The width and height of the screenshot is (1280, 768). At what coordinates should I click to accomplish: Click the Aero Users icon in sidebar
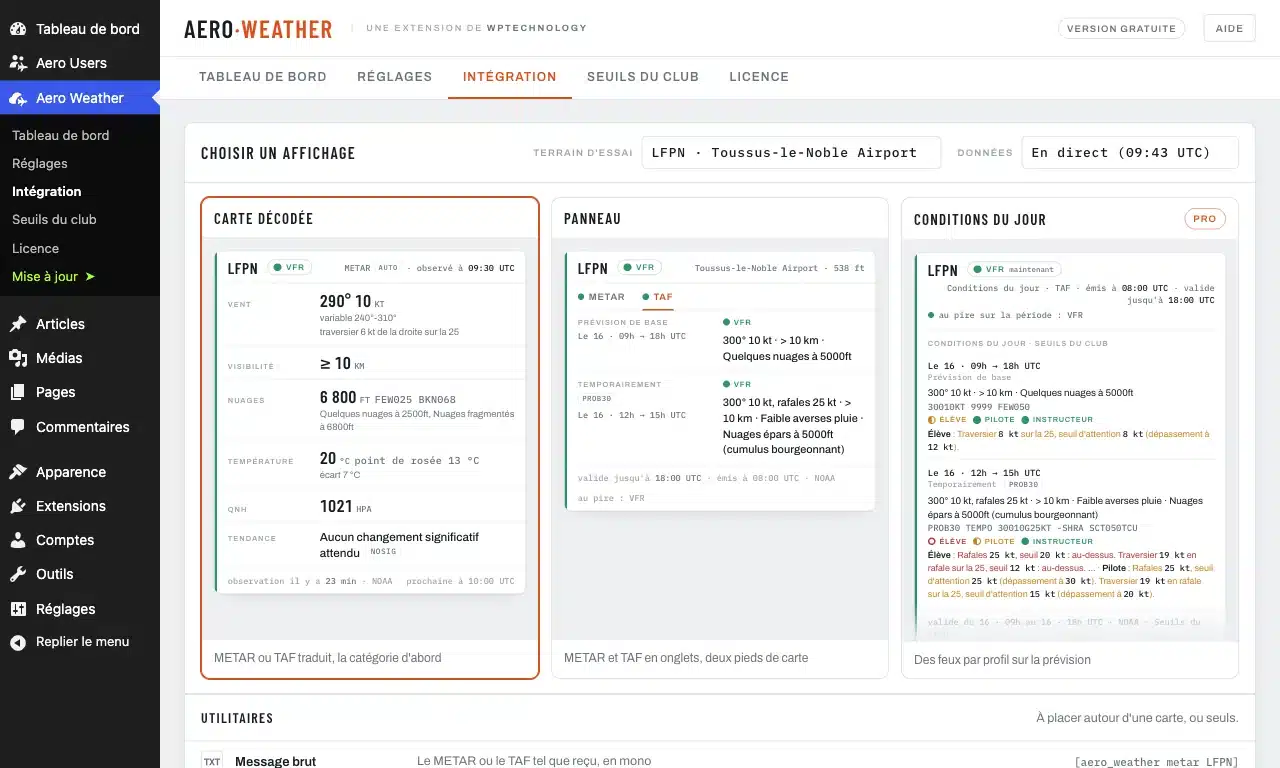(18, 63)
